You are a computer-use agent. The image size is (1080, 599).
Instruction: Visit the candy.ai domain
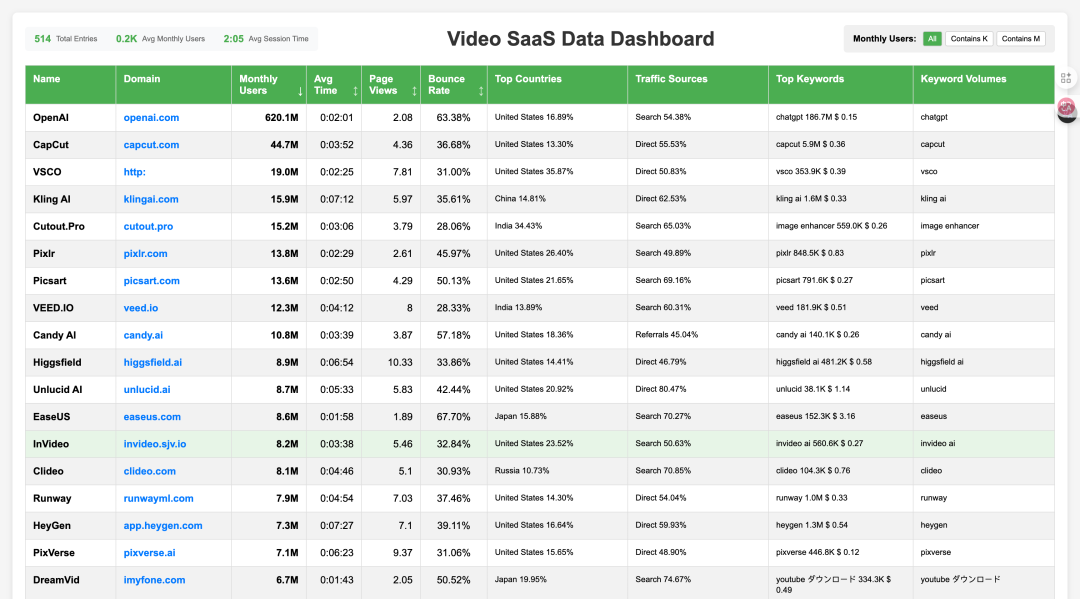(x=143, y=335)
